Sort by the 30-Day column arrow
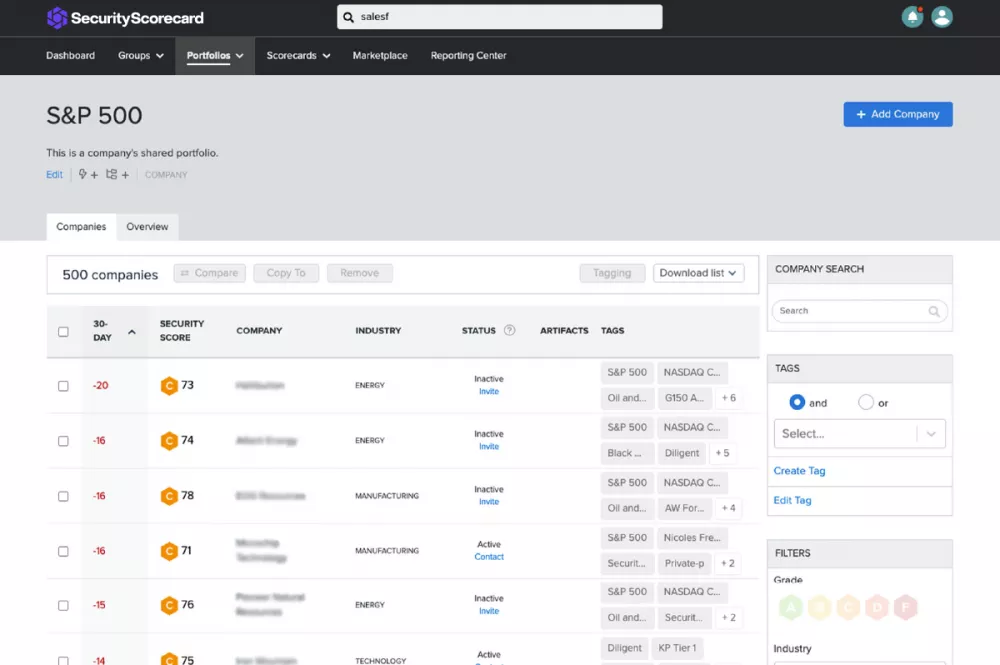 (x=132, y=332)
